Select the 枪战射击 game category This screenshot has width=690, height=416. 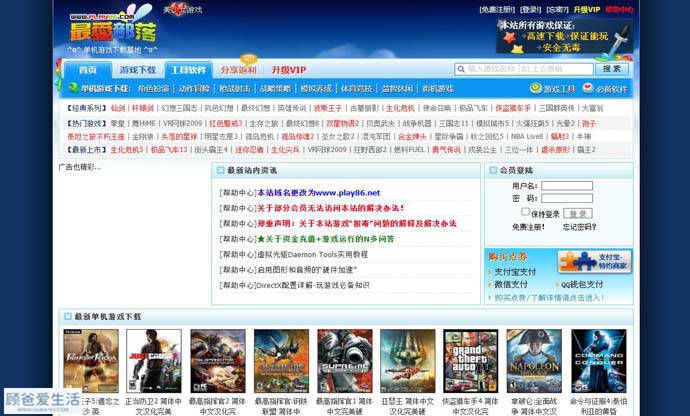(235, 88)
